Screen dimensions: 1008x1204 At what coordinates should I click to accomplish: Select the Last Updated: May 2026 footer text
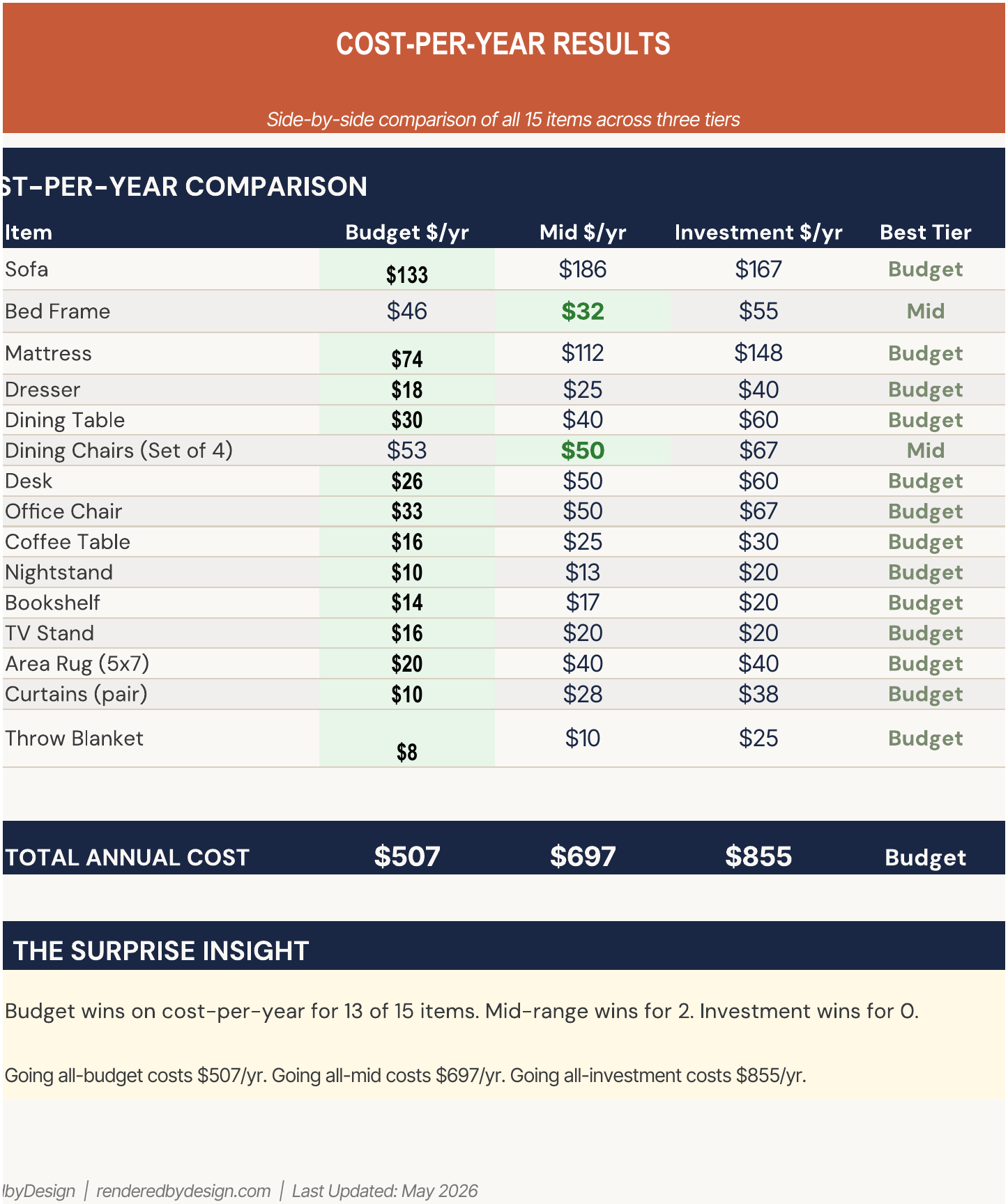pos(385,1191)
